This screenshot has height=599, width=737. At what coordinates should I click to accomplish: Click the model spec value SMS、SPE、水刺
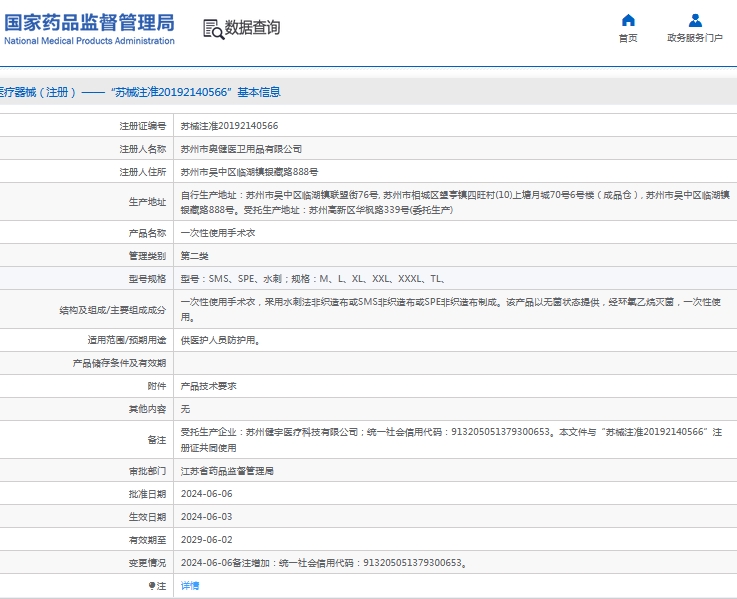point(313,279)
